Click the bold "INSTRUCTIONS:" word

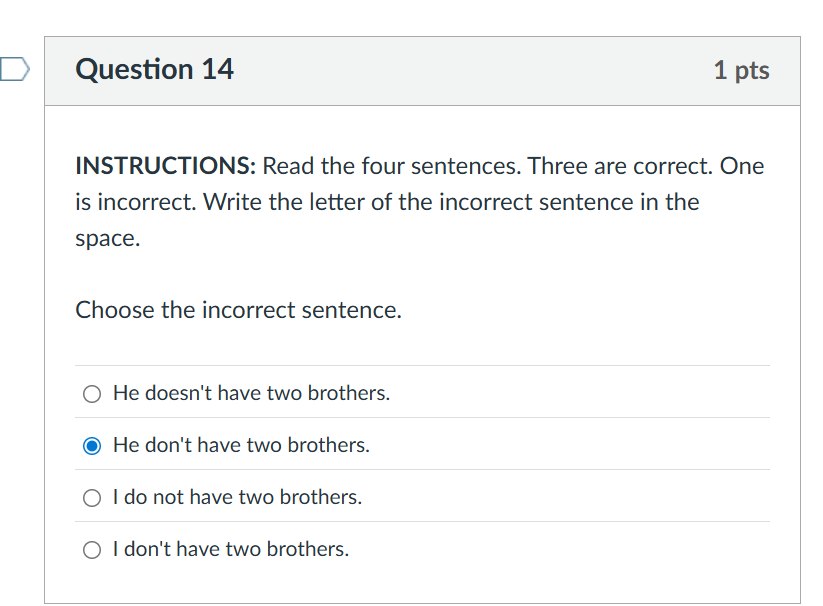166,166
